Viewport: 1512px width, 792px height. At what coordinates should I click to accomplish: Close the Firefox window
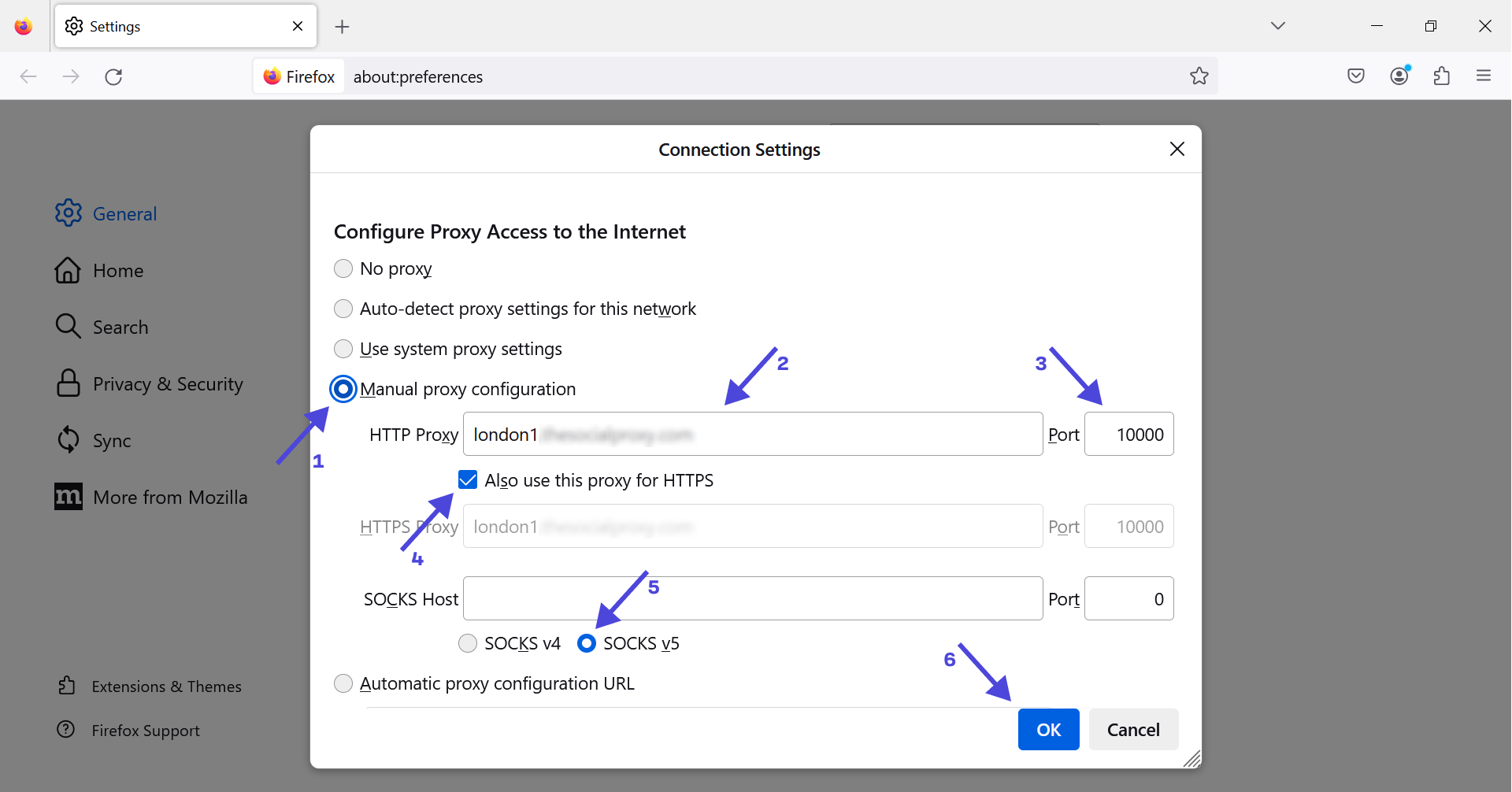tap(1485, 26)
